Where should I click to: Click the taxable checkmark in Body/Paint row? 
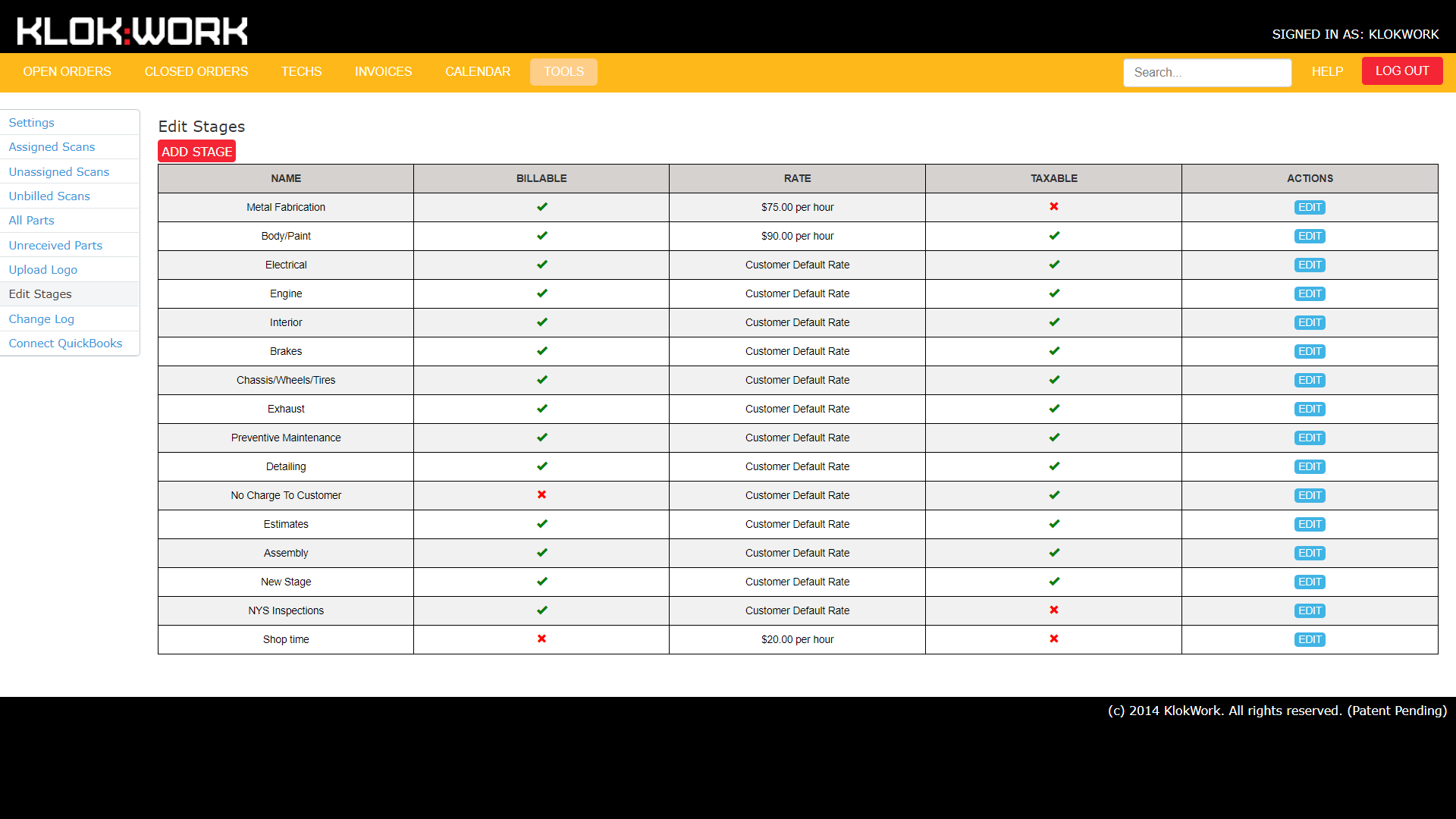click(x=1053, y=235)
